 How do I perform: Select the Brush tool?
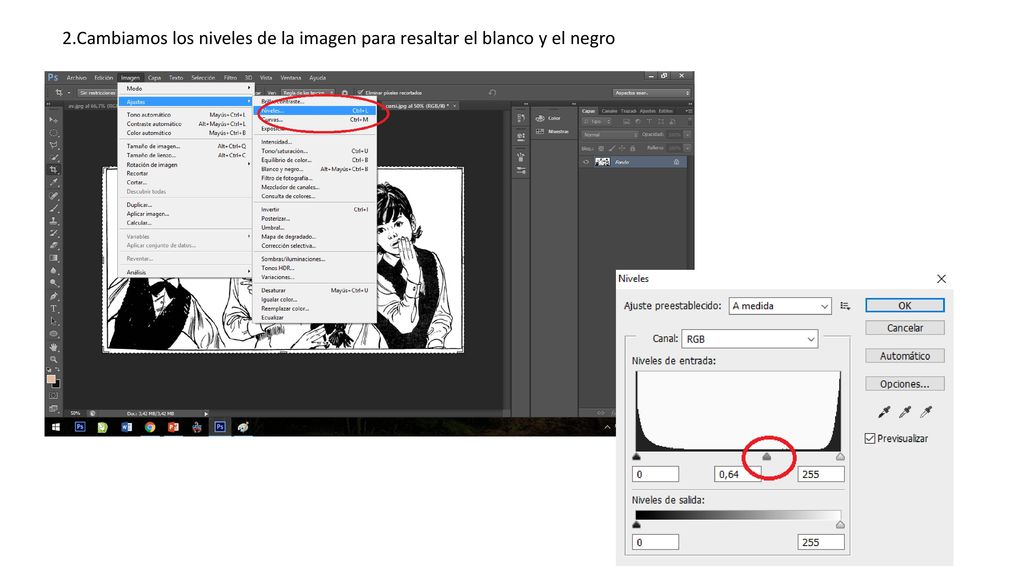[54, 208]
